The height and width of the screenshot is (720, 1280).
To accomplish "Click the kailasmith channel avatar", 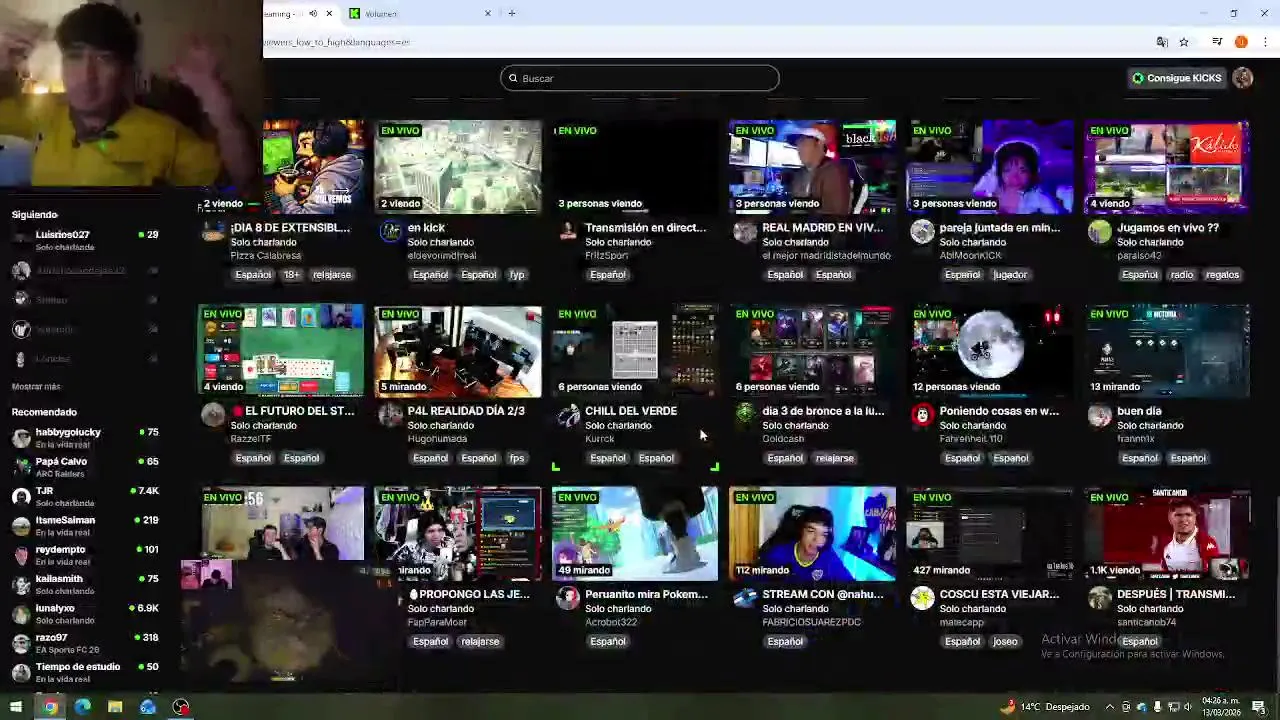I will (21, 584).
